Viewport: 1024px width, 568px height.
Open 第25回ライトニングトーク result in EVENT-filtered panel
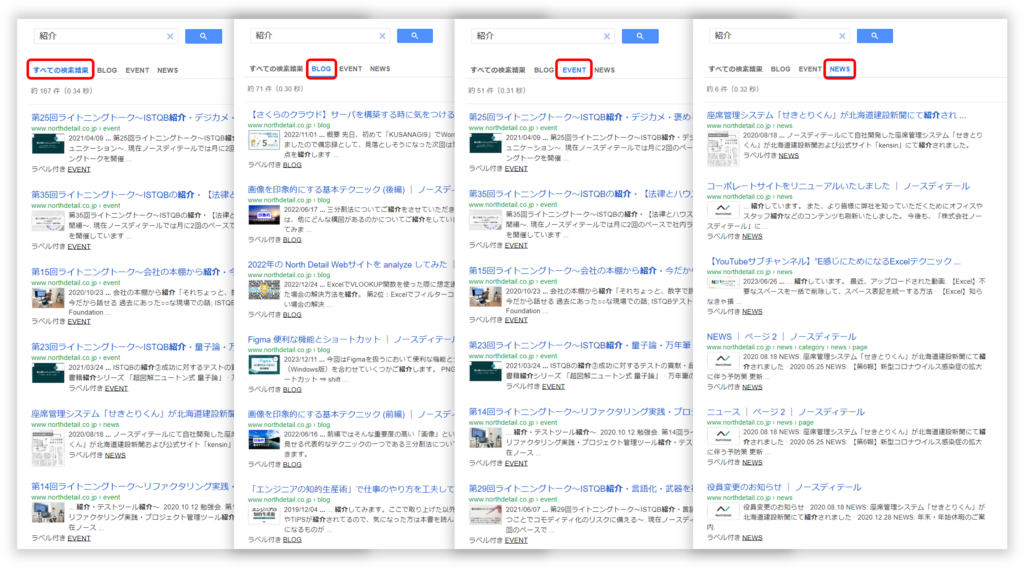click(x=580, y=117)
